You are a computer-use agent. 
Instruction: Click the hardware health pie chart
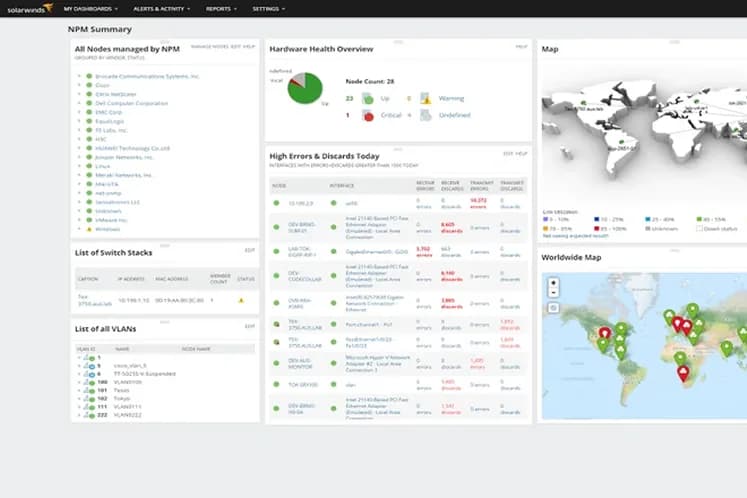305,88
